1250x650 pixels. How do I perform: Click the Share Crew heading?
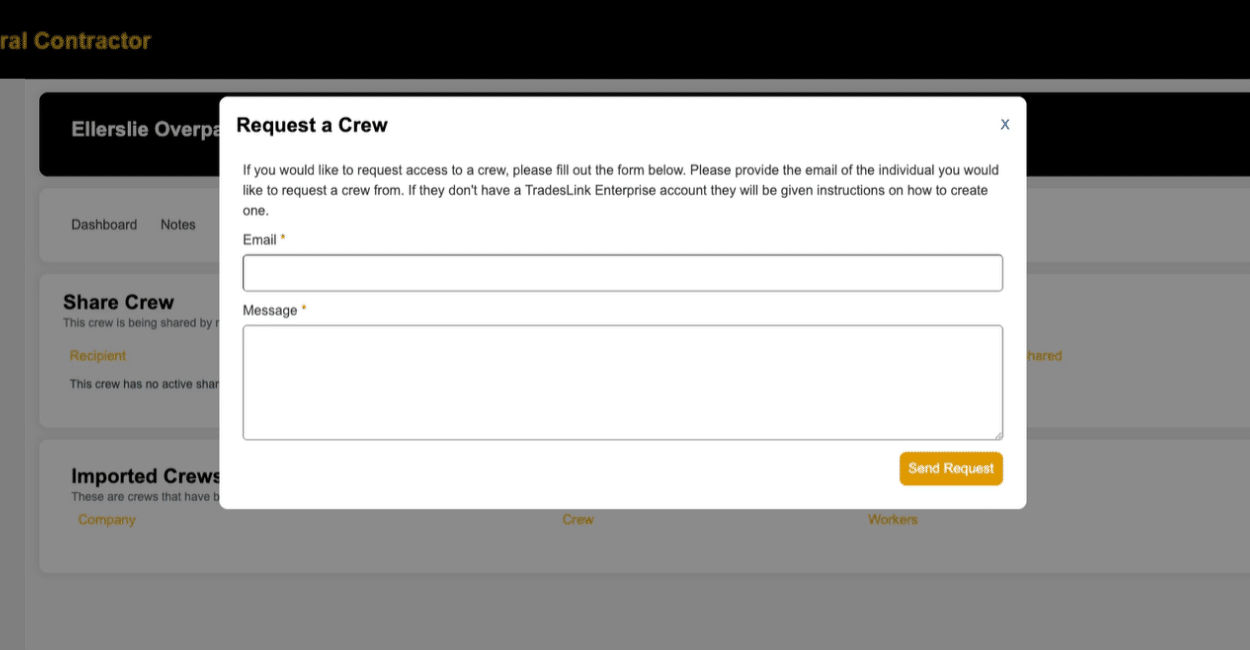click(119, 302)
